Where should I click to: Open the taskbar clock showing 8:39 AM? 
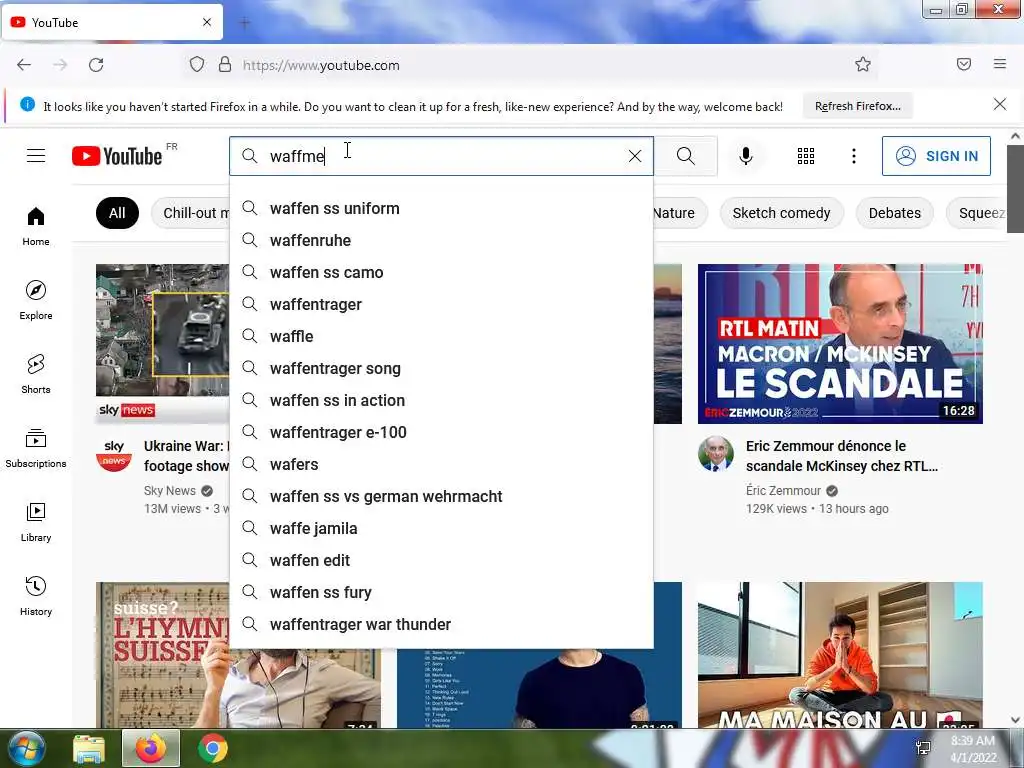point(973,749)
